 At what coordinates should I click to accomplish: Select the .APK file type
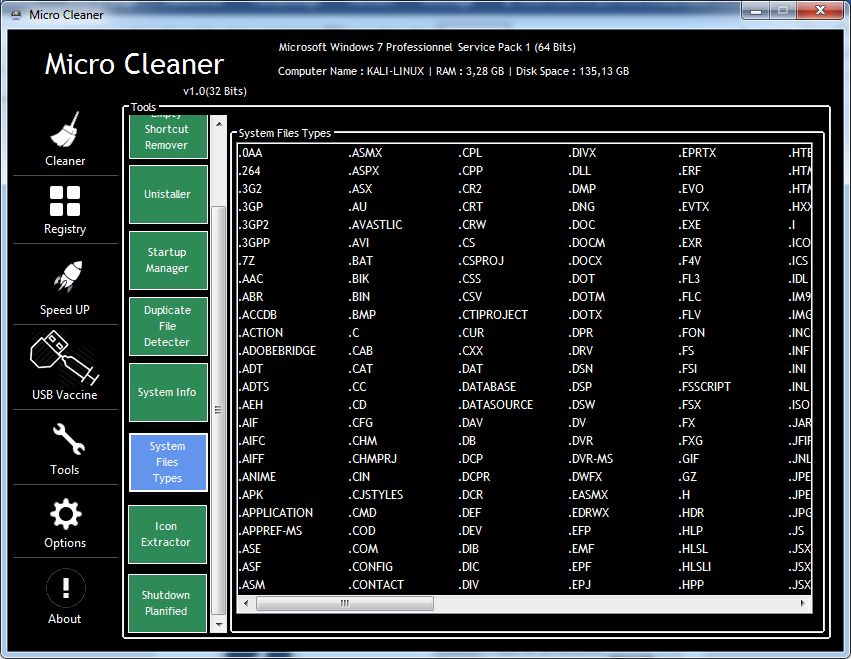pos(251,495)
